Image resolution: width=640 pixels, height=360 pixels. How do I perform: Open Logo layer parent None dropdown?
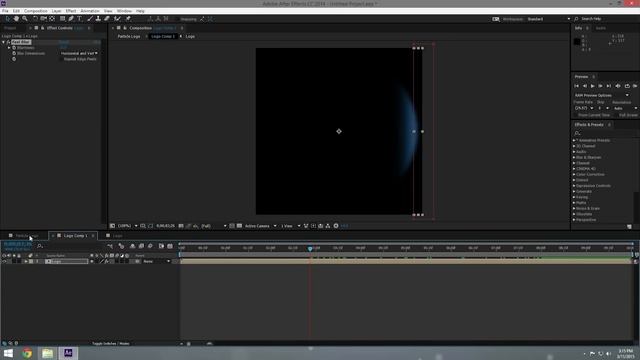[156, 261]
